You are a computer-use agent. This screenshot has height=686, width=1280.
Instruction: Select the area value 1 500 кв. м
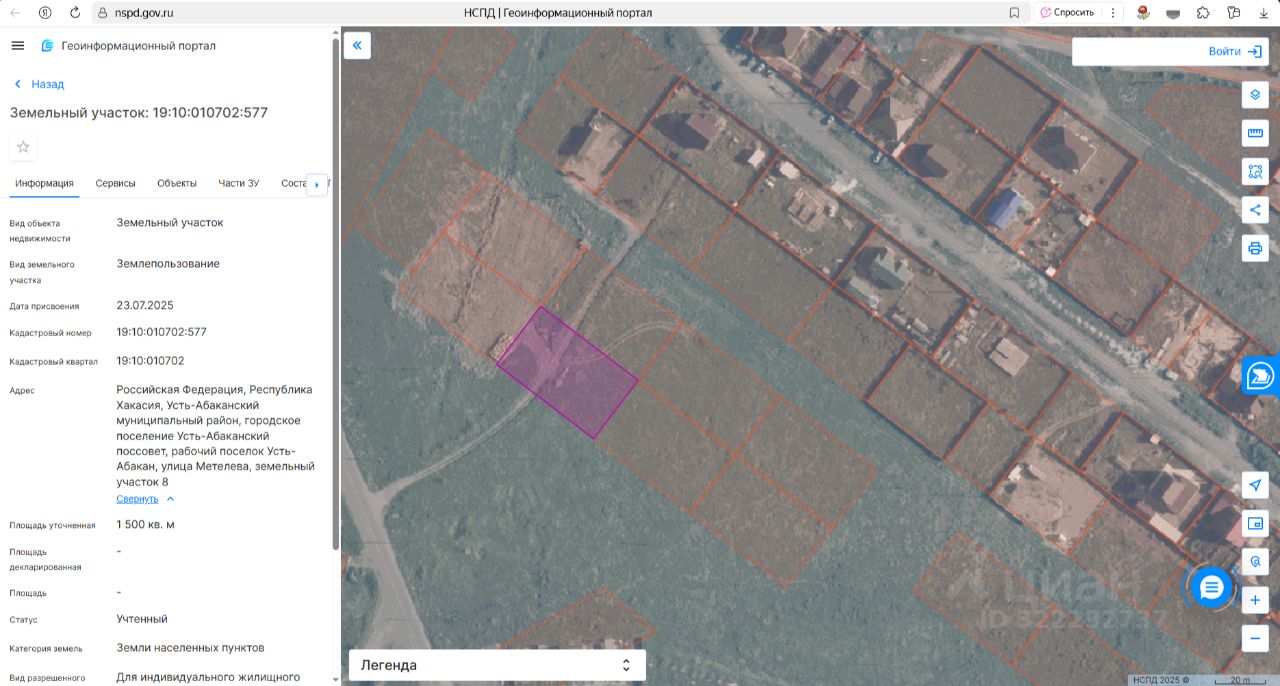click(x=145, y=525)
